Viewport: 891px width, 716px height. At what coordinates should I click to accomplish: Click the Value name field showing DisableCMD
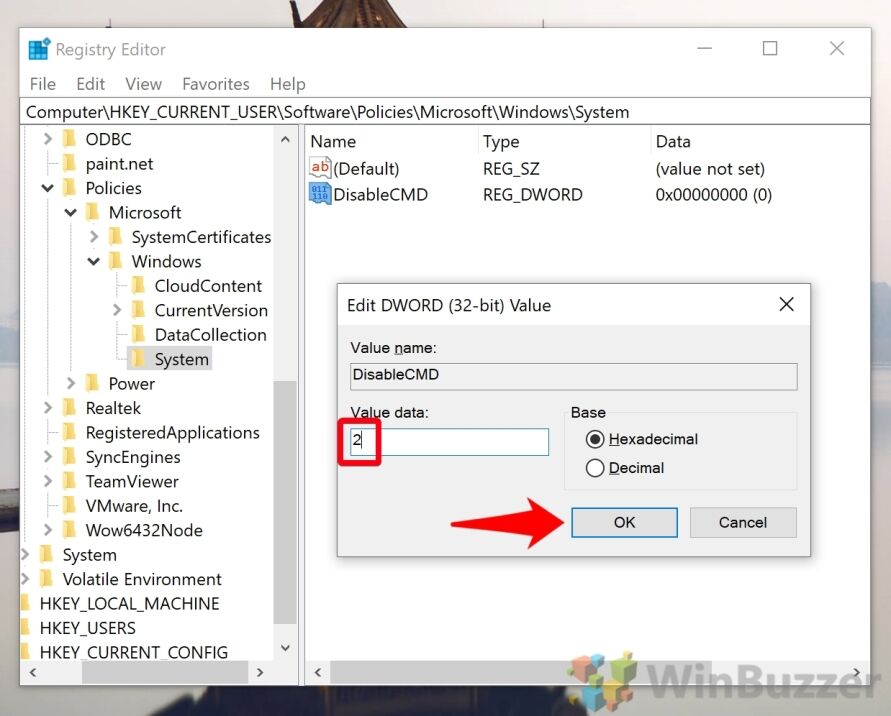click(x=573, y=376)
